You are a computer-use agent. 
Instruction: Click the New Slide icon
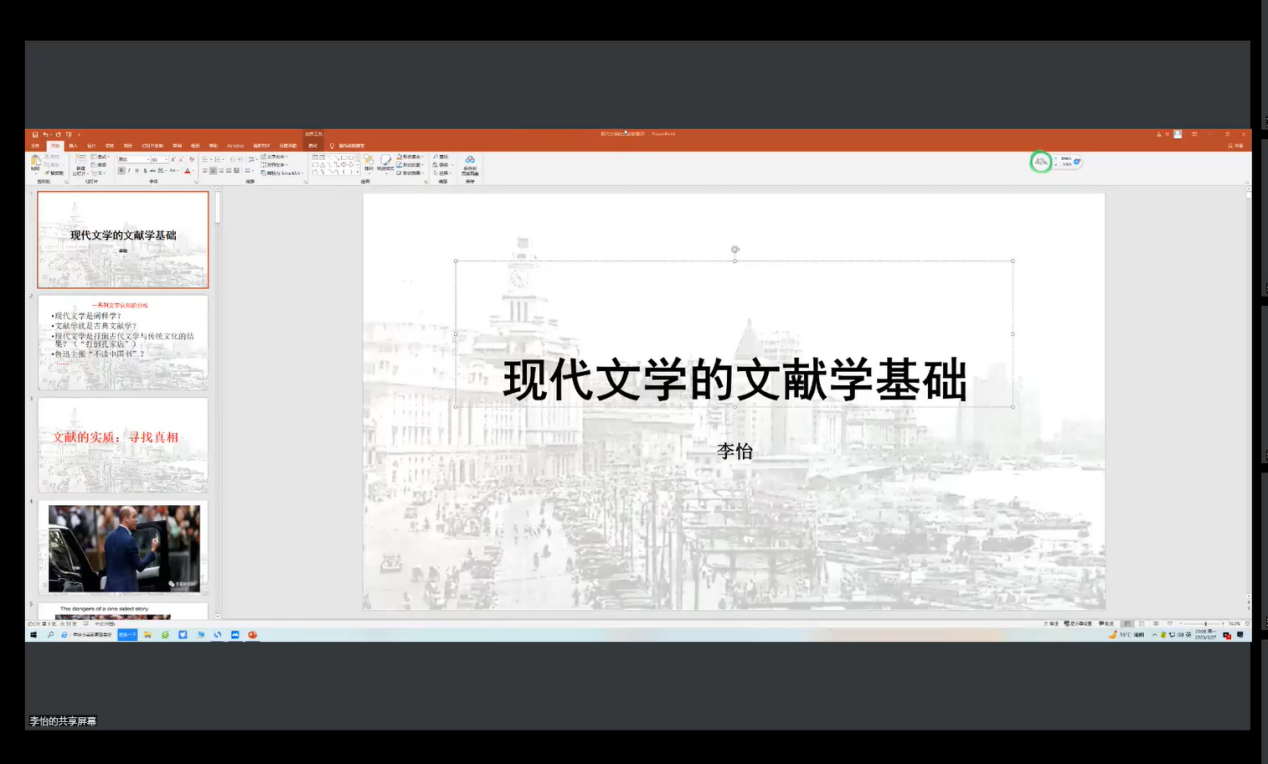tap(80, 161)
